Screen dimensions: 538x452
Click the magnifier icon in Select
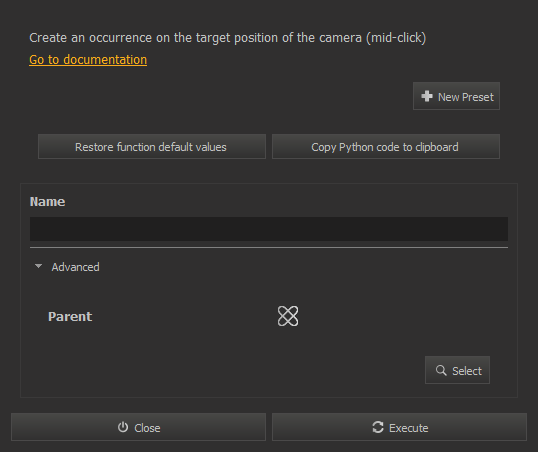point(441,370)
